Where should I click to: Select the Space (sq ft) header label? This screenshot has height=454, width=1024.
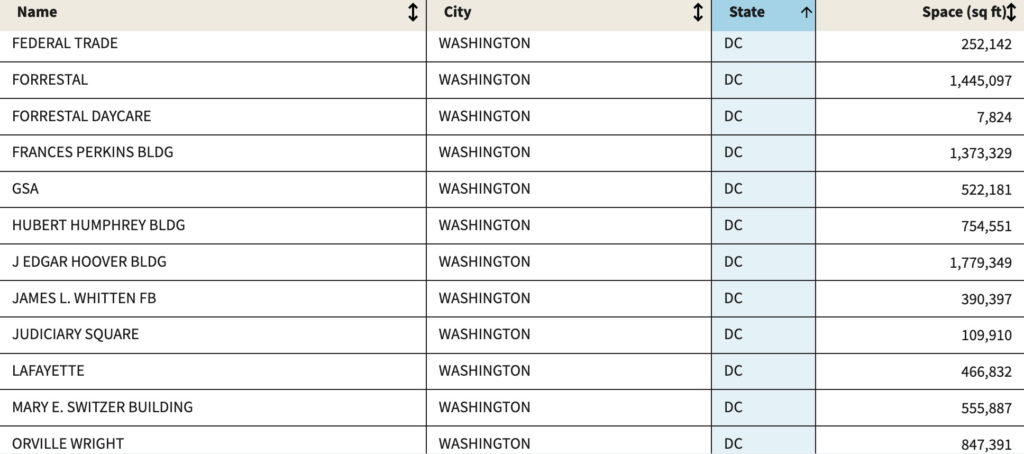963,13
